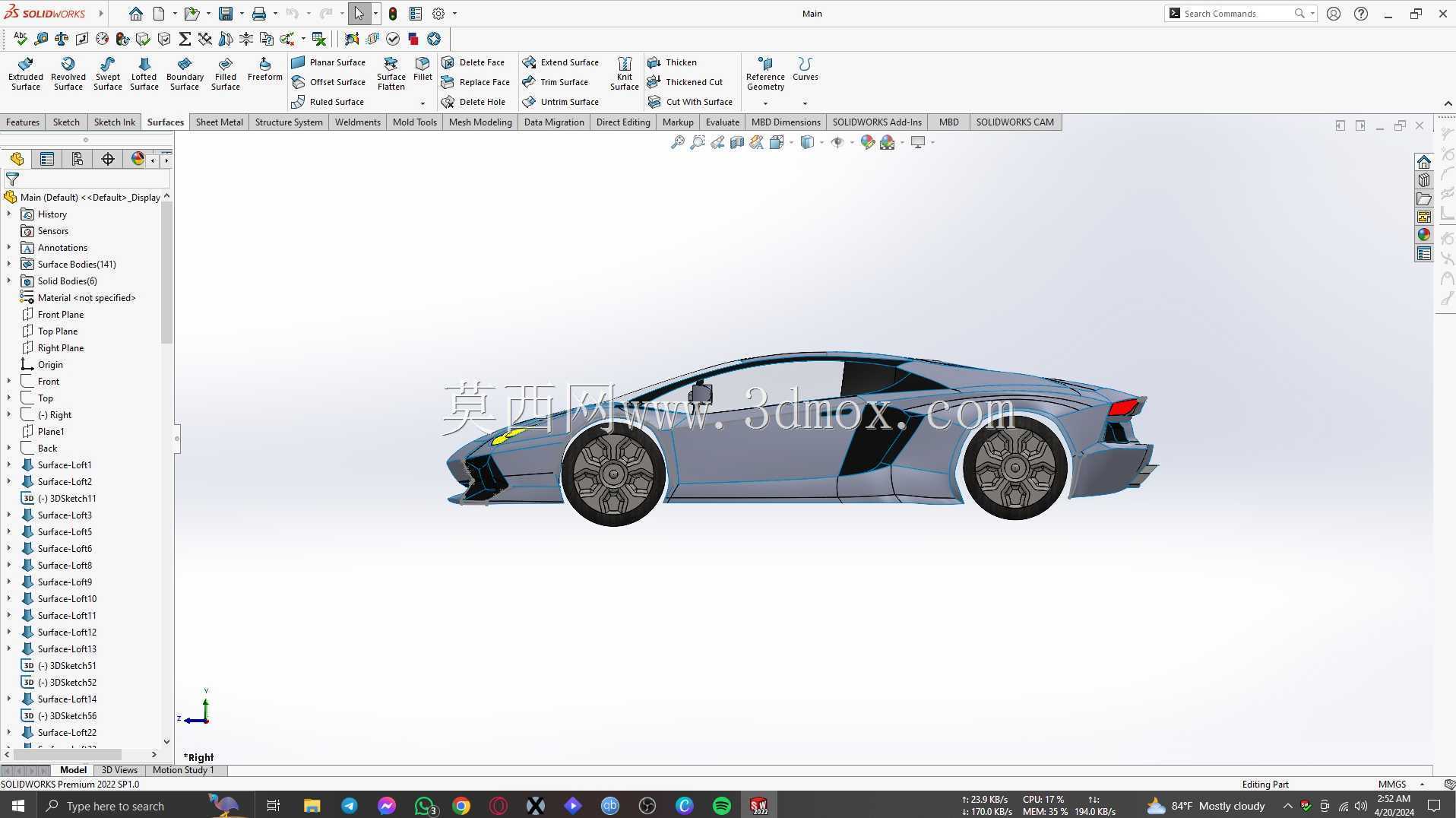Viewport: 1456px width, 818px height.
Task: Expand the Annotations tree node
Action: 9,248
